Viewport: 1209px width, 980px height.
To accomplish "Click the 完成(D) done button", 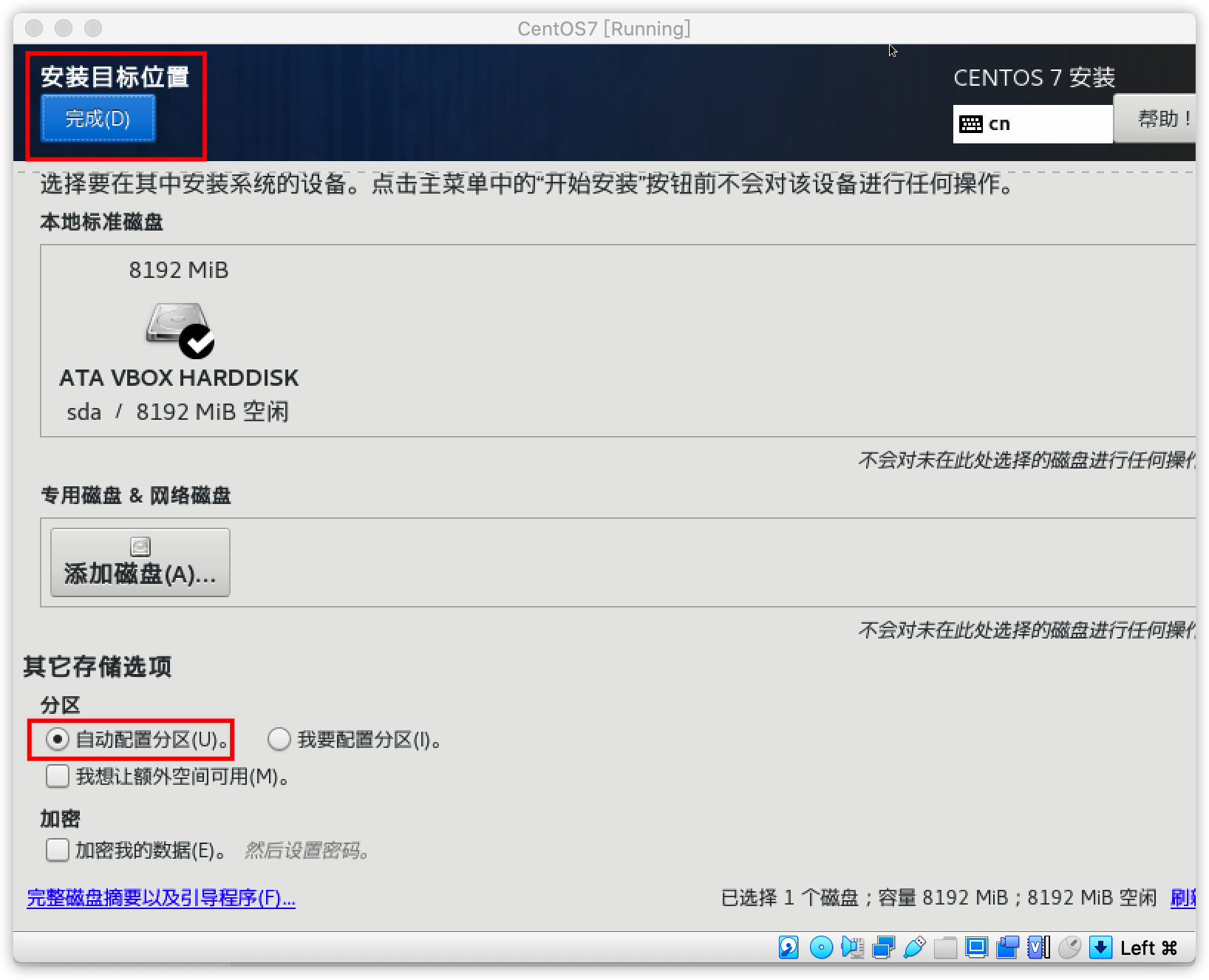I will (x=98, y=118).
